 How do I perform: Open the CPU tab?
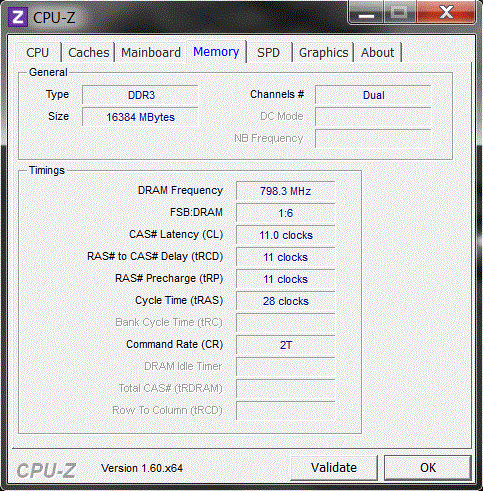tap(37, 53)
